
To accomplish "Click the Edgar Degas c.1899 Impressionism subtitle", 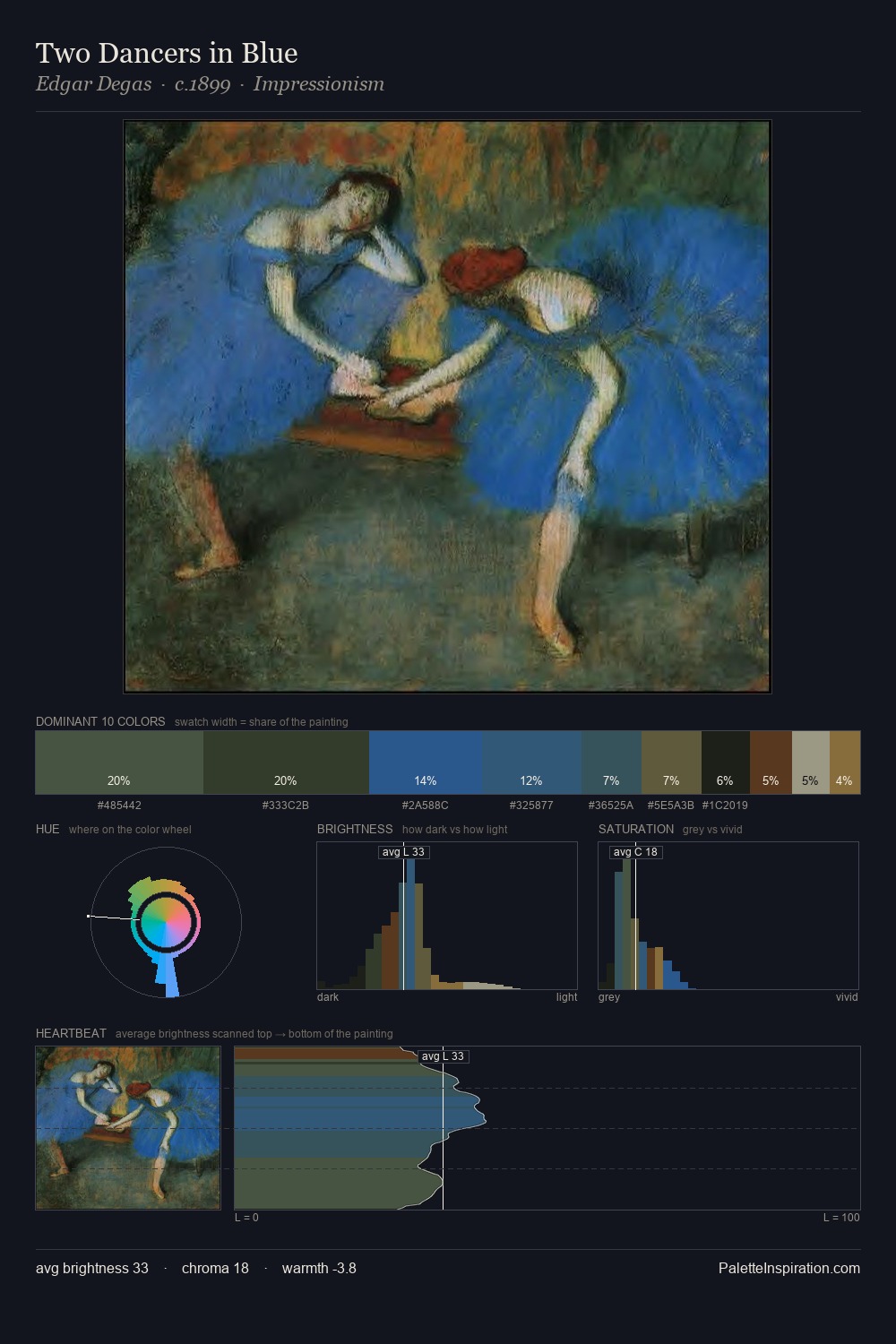I will [210, 84].
